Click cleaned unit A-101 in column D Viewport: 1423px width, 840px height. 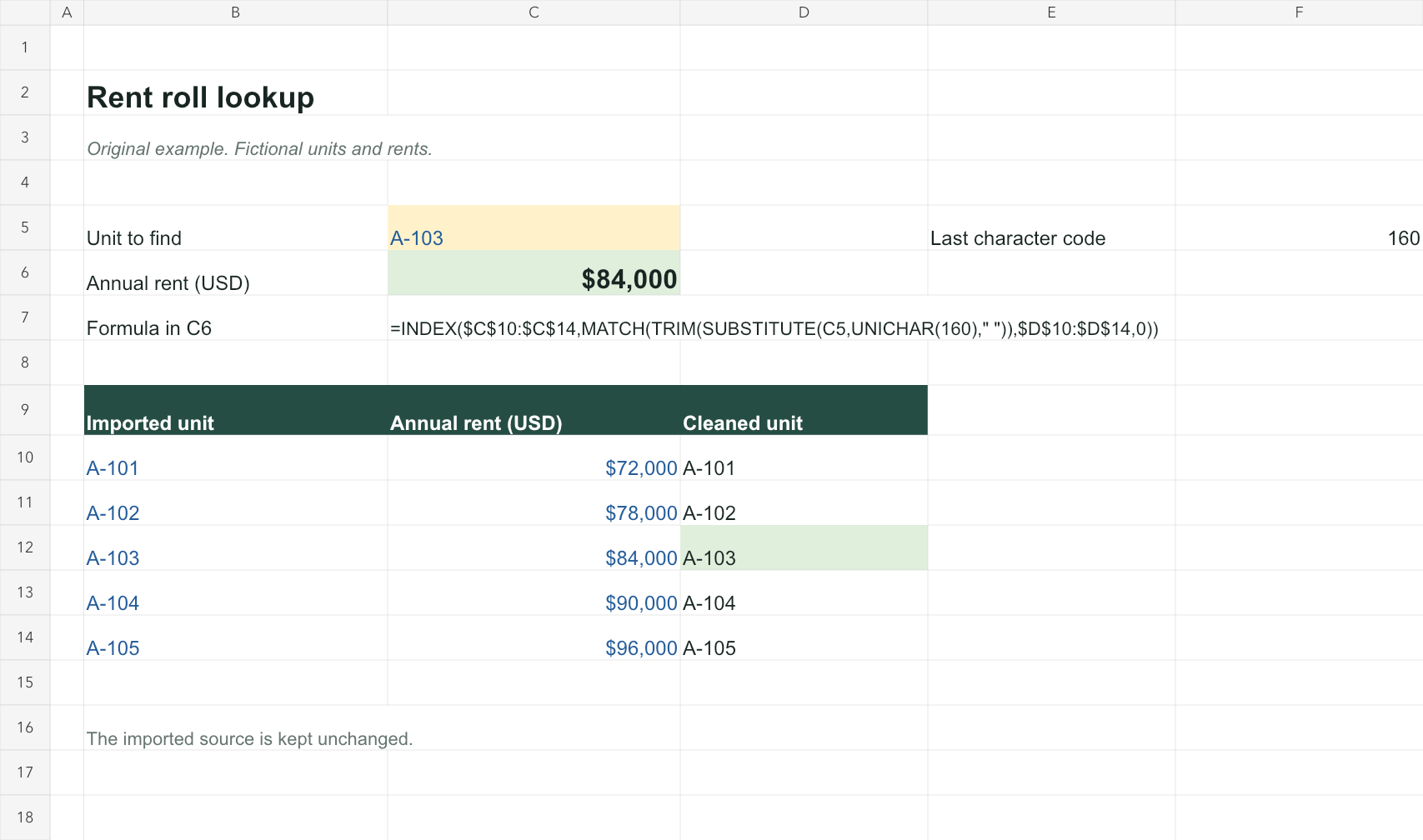(804, 457)
